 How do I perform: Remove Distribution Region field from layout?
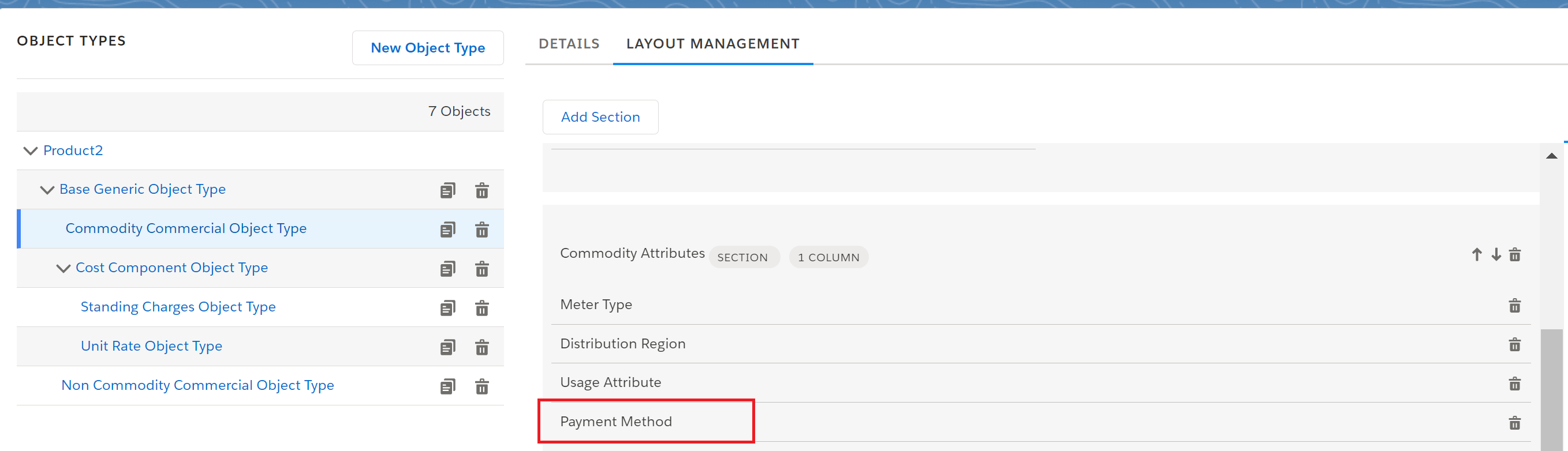pos(1515,345)
